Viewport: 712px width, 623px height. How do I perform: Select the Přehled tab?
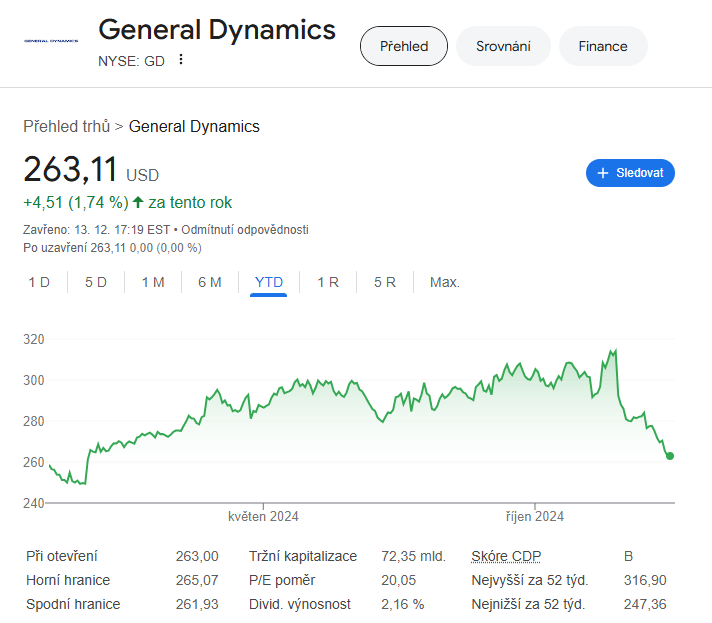(404, 46)
